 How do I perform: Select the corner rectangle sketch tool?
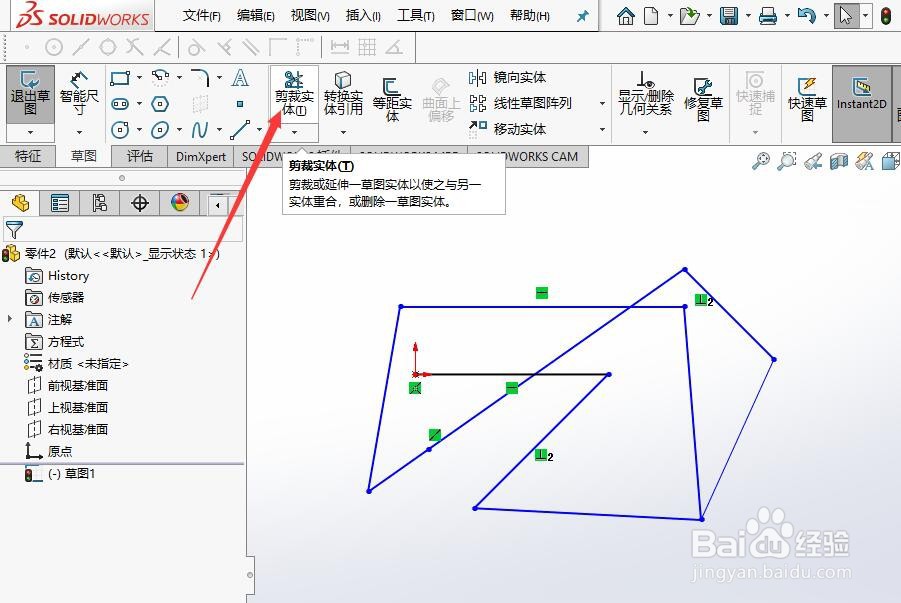(x=120, y=78)
